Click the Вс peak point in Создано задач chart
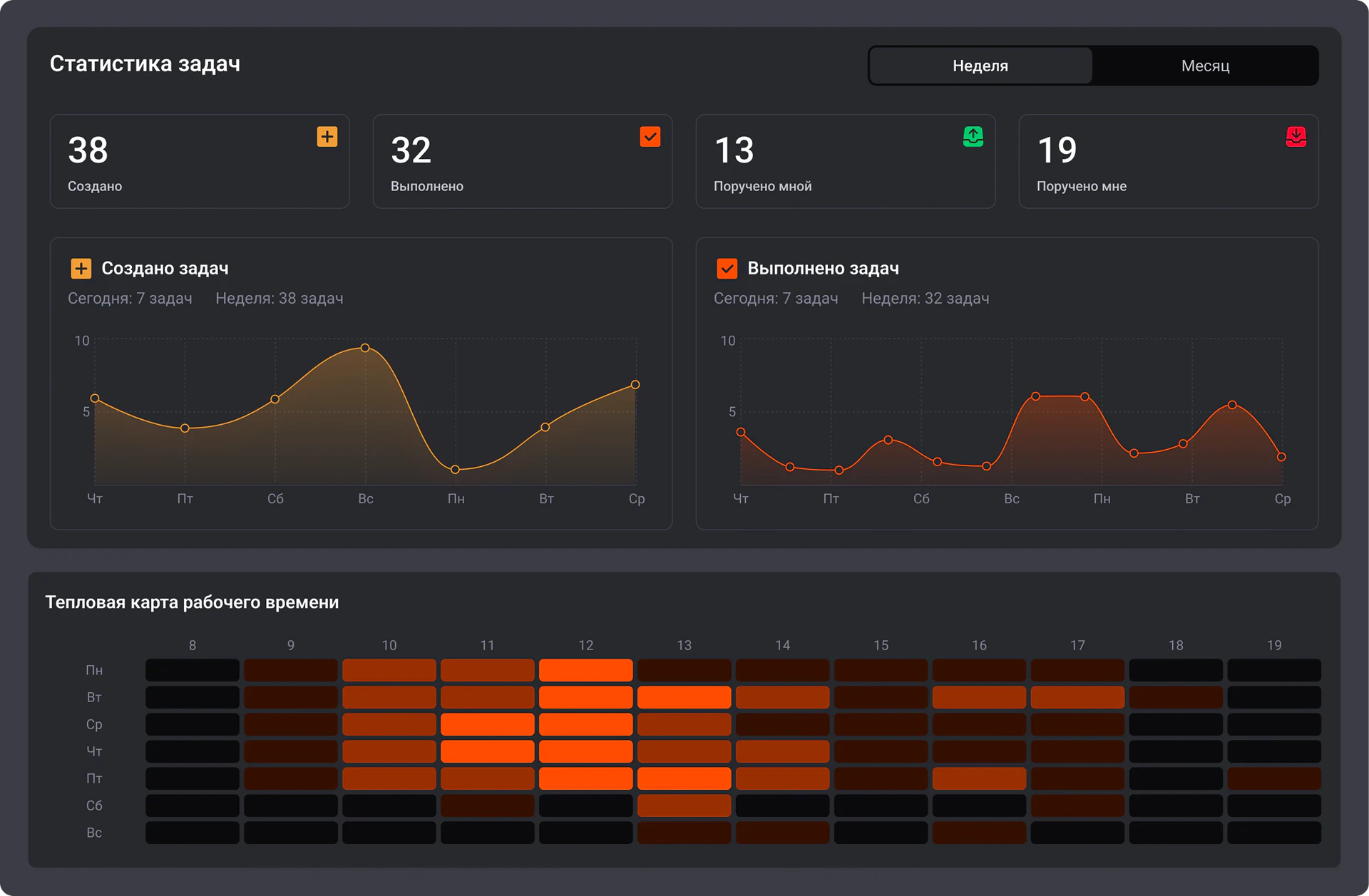Screen dimensions: 1369x896 [x=365, y=348]
